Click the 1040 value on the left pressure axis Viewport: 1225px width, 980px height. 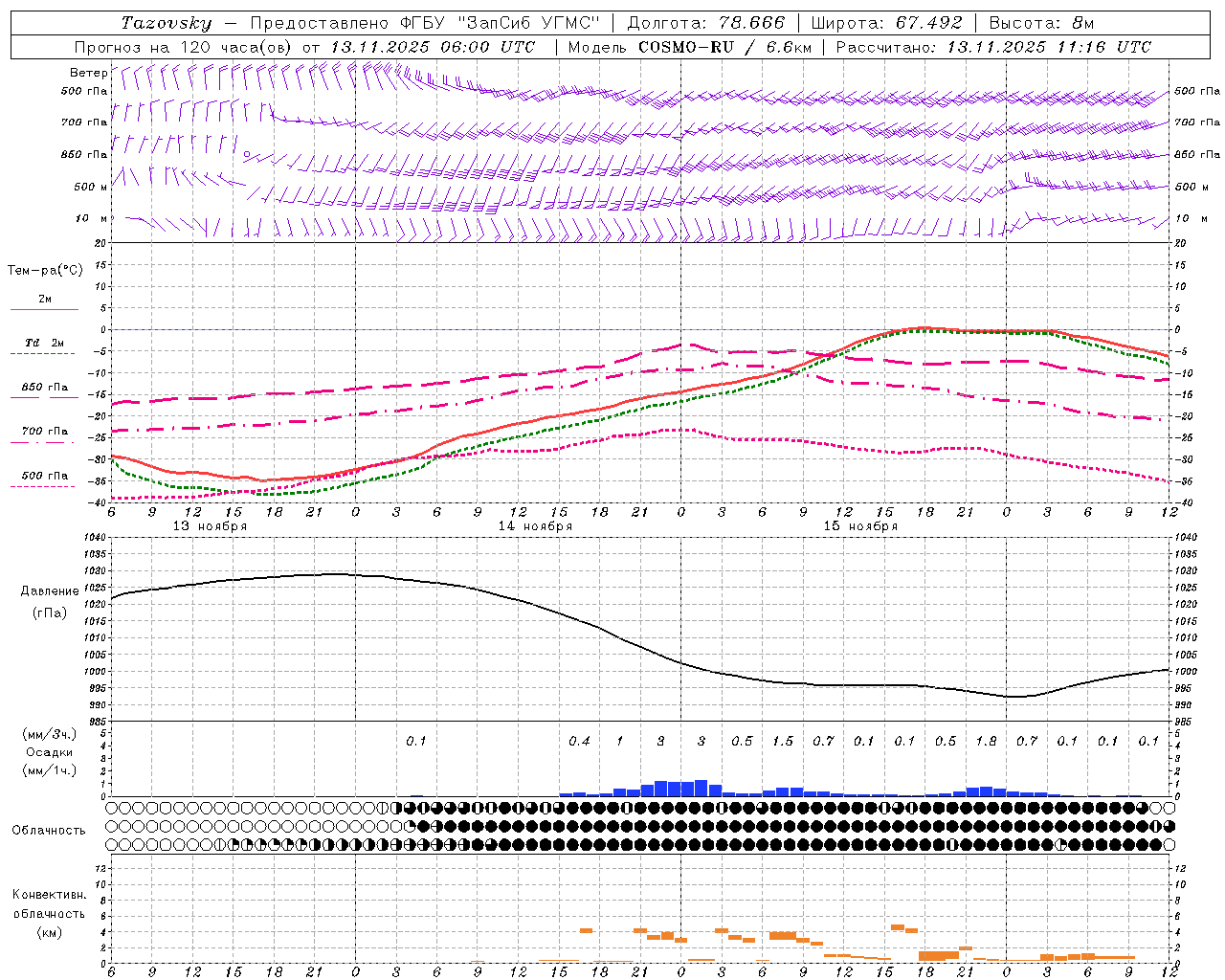[94, 538]
